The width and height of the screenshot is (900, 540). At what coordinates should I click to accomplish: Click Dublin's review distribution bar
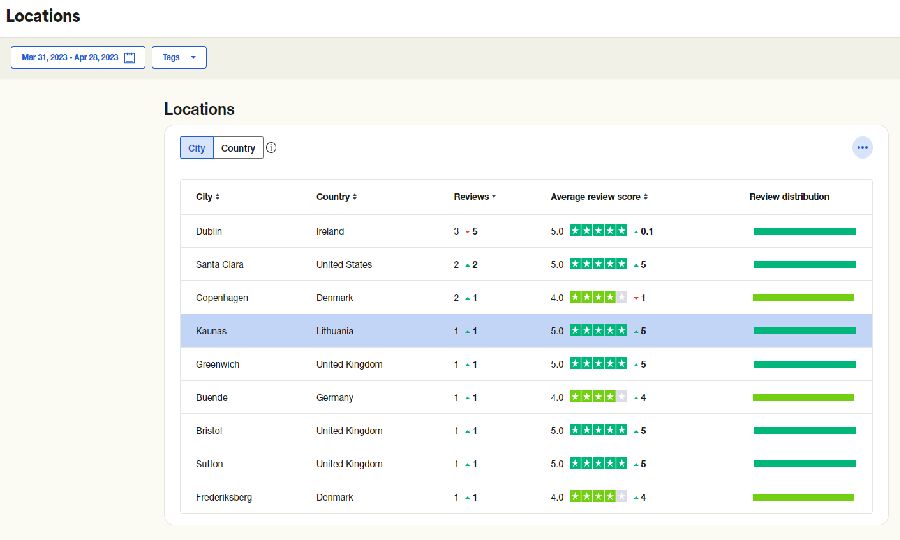pos(804,231)
